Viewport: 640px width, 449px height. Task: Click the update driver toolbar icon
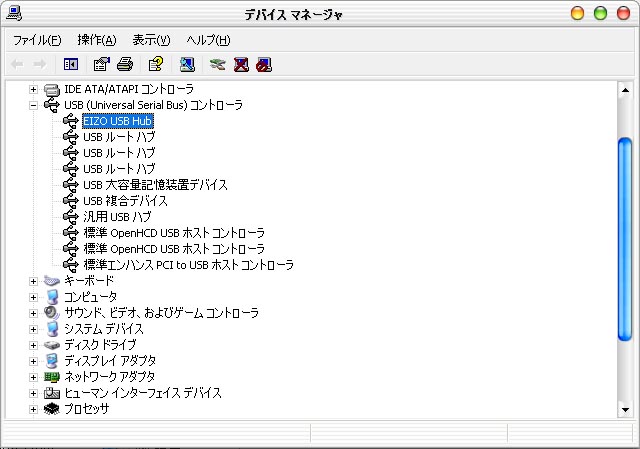[217, 64]
